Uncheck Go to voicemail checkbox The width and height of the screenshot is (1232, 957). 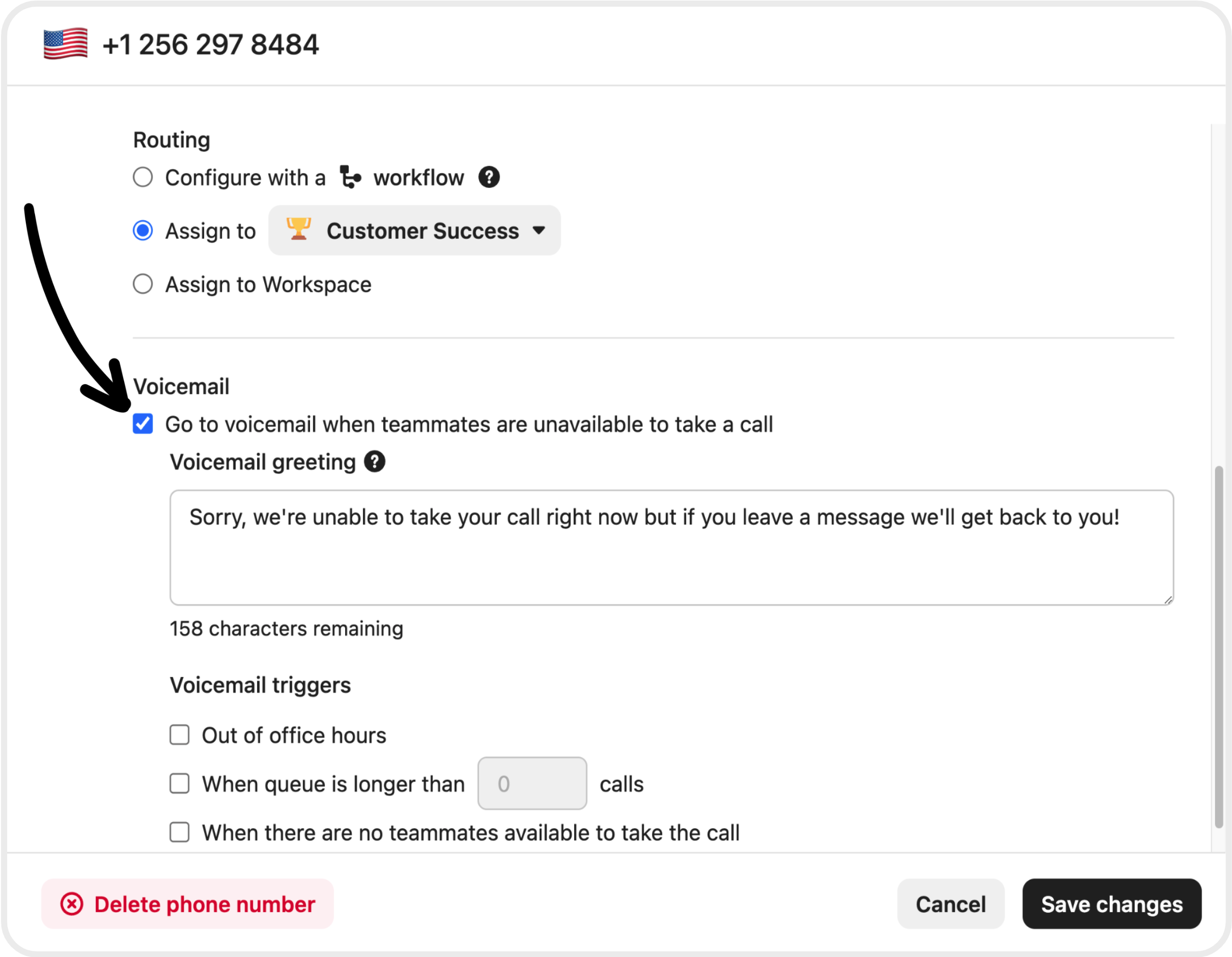click(x=143, y=424)
